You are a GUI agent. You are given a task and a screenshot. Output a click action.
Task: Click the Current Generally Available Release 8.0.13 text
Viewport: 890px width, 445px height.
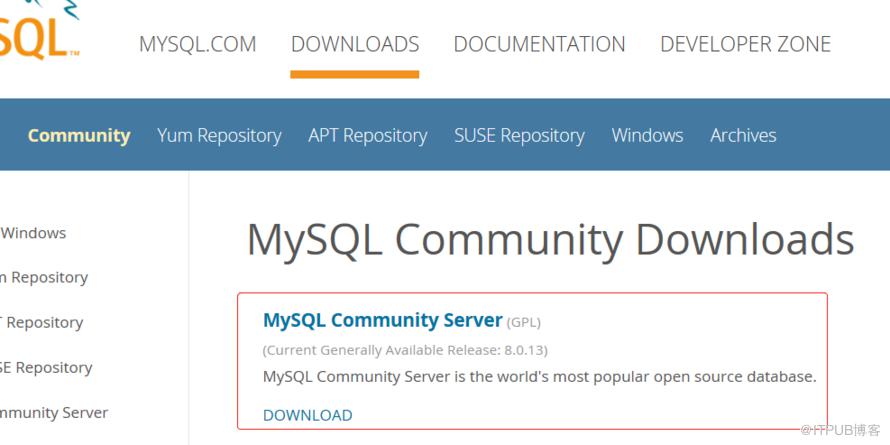pos(405,350)
